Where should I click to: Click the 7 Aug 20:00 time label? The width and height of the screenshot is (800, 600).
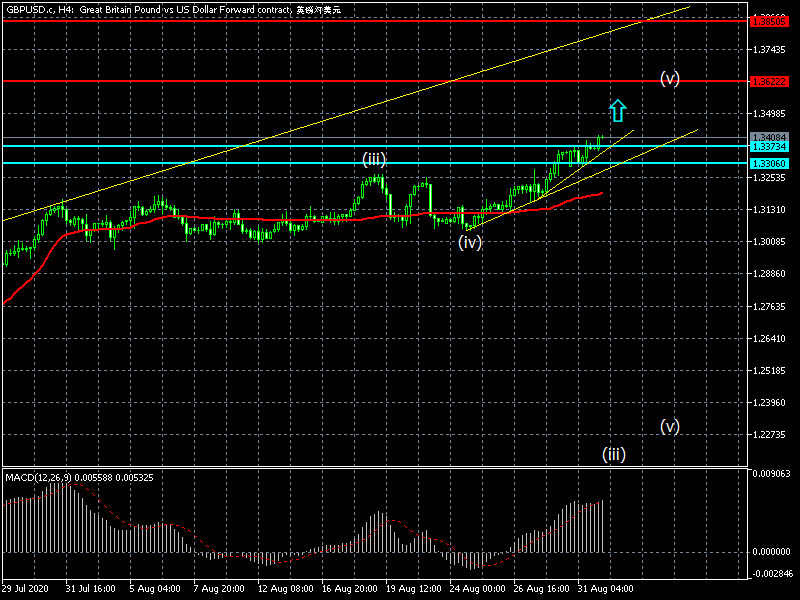pos(219,589)
